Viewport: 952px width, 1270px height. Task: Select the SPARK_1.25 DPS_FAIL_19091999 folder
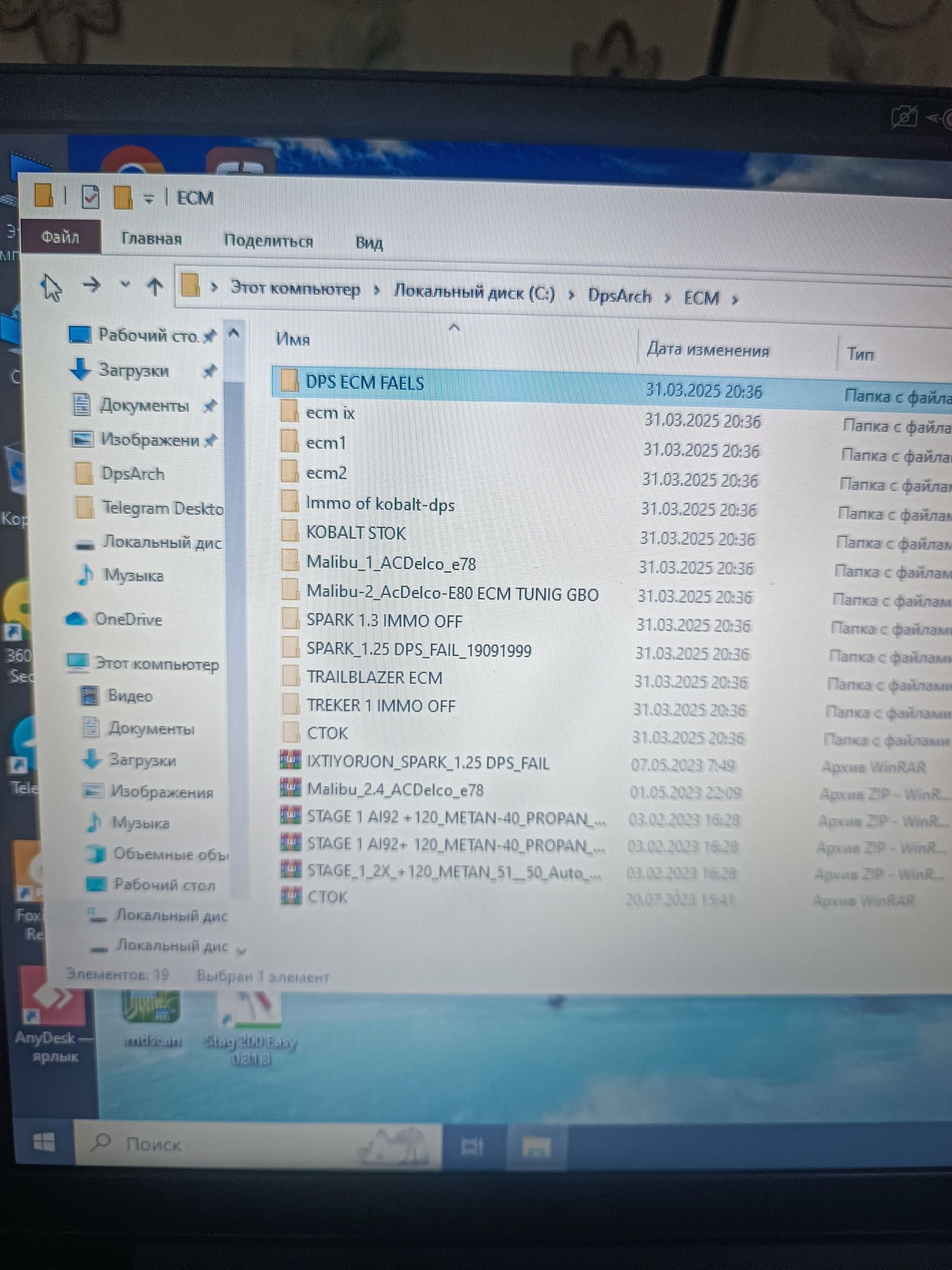(x=419, y=649)
